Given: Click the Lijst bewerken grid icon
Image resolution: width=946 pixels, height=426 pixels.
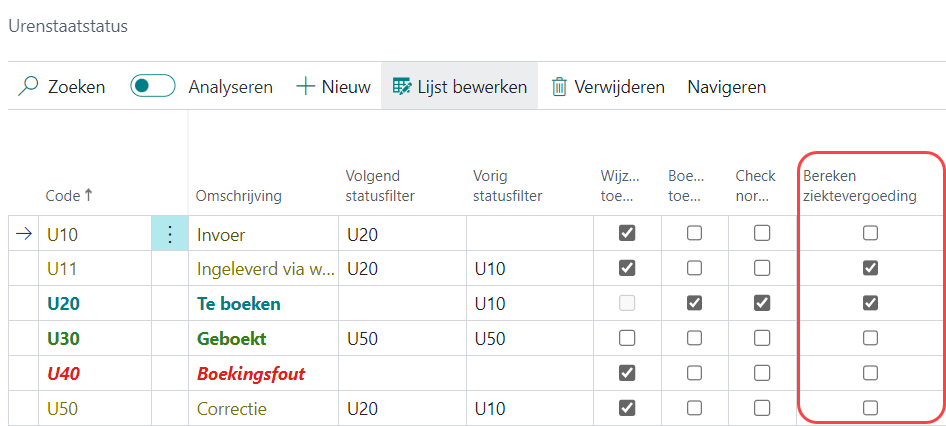Looking at the screenshot, I should 402,87.
